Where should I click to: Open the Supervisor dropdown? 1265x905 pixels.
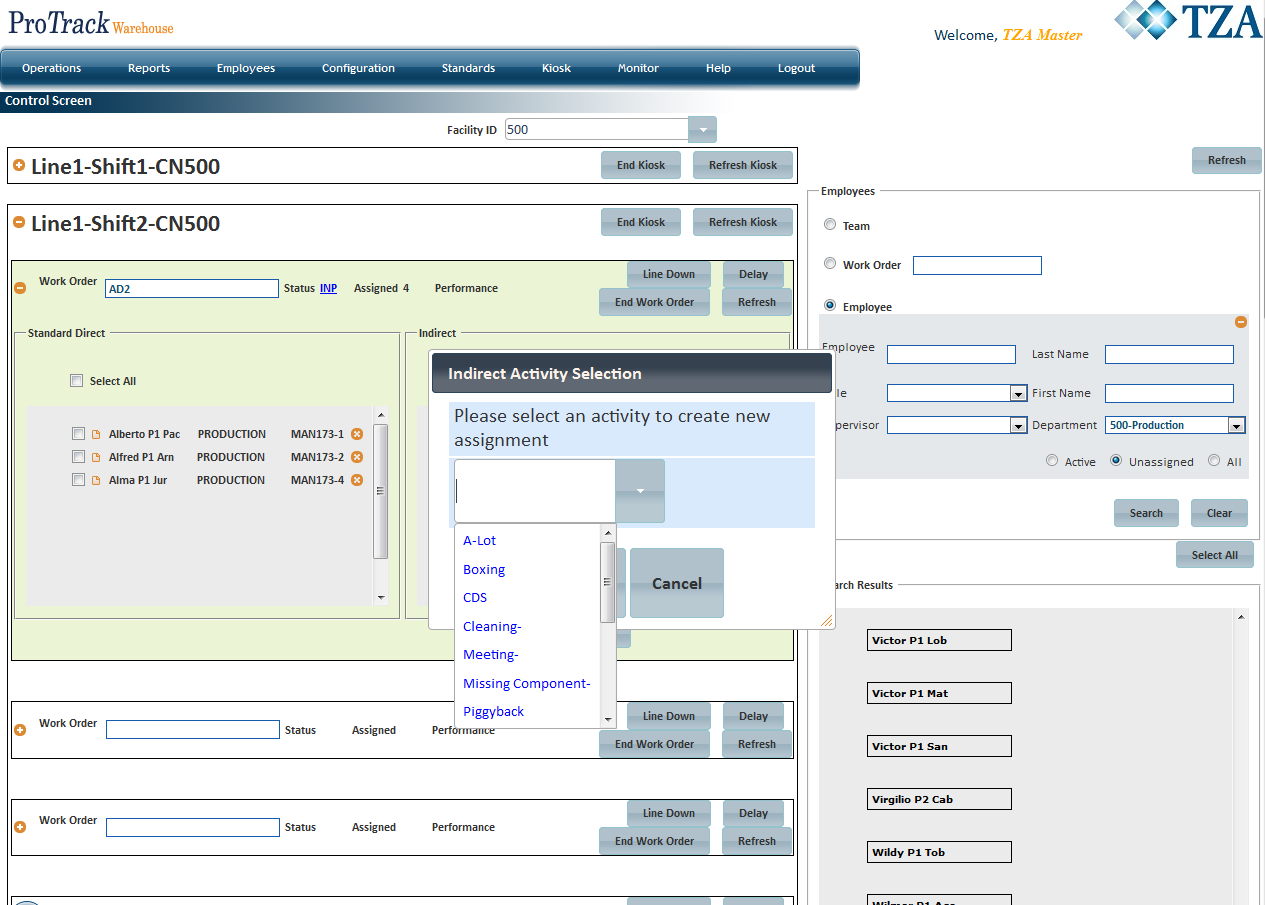(1018, 425)
